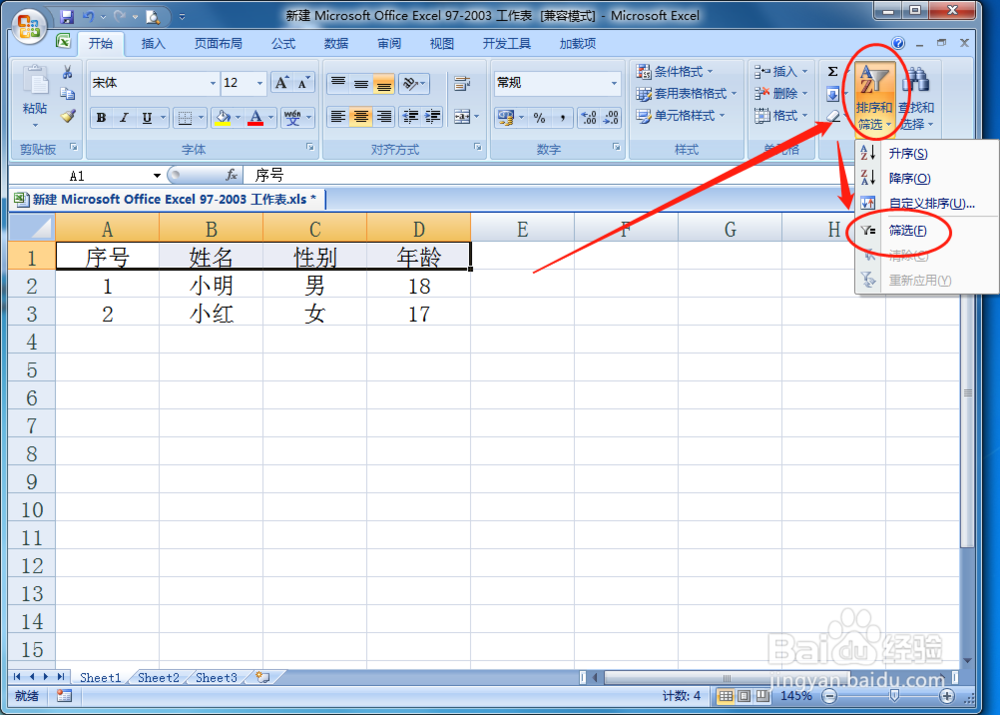
Task: Toggle wrap text
Action: click(x=462, y=83)
